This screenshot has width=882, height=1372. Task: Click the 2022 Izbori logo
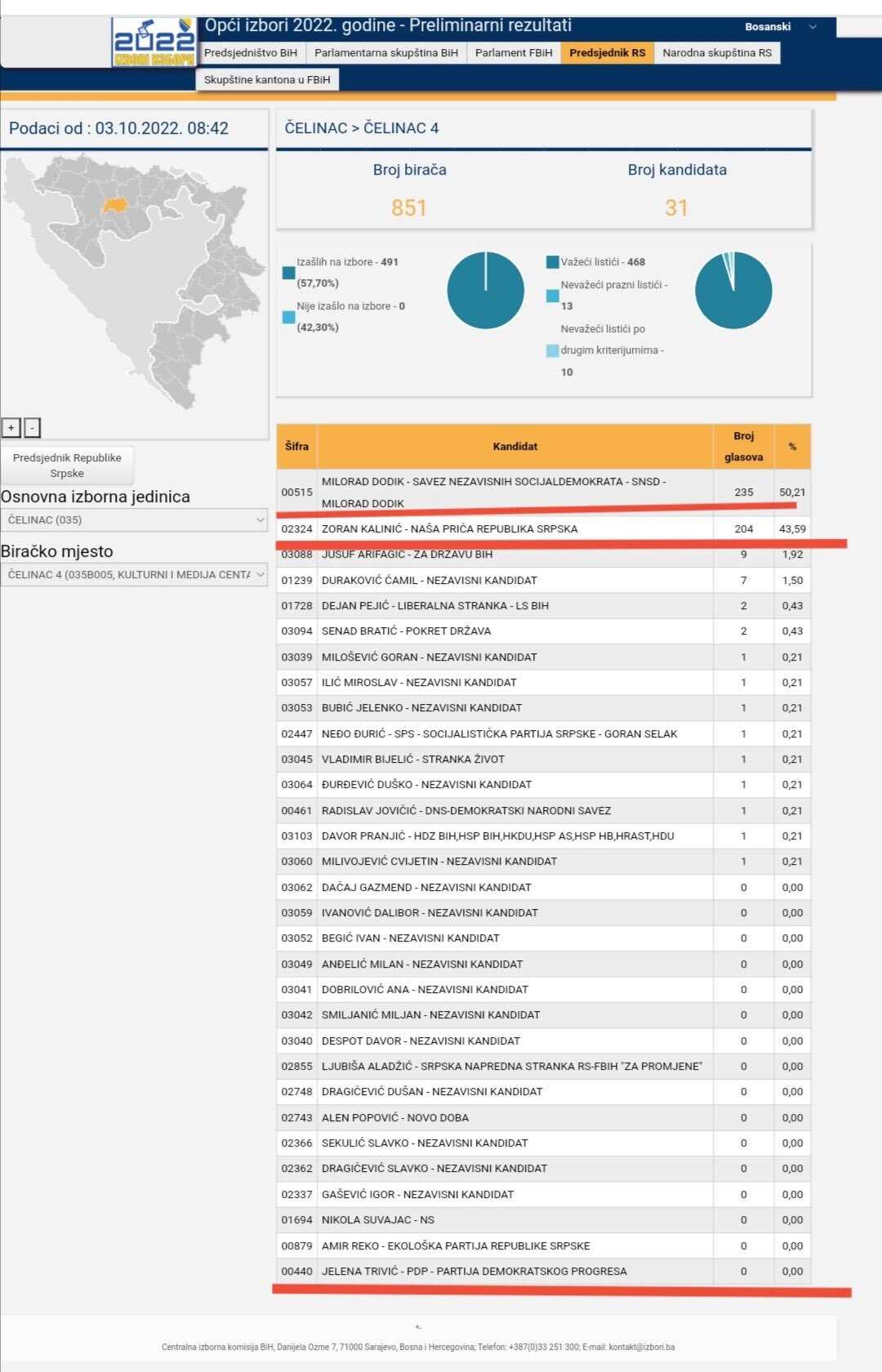click(154, 42)
